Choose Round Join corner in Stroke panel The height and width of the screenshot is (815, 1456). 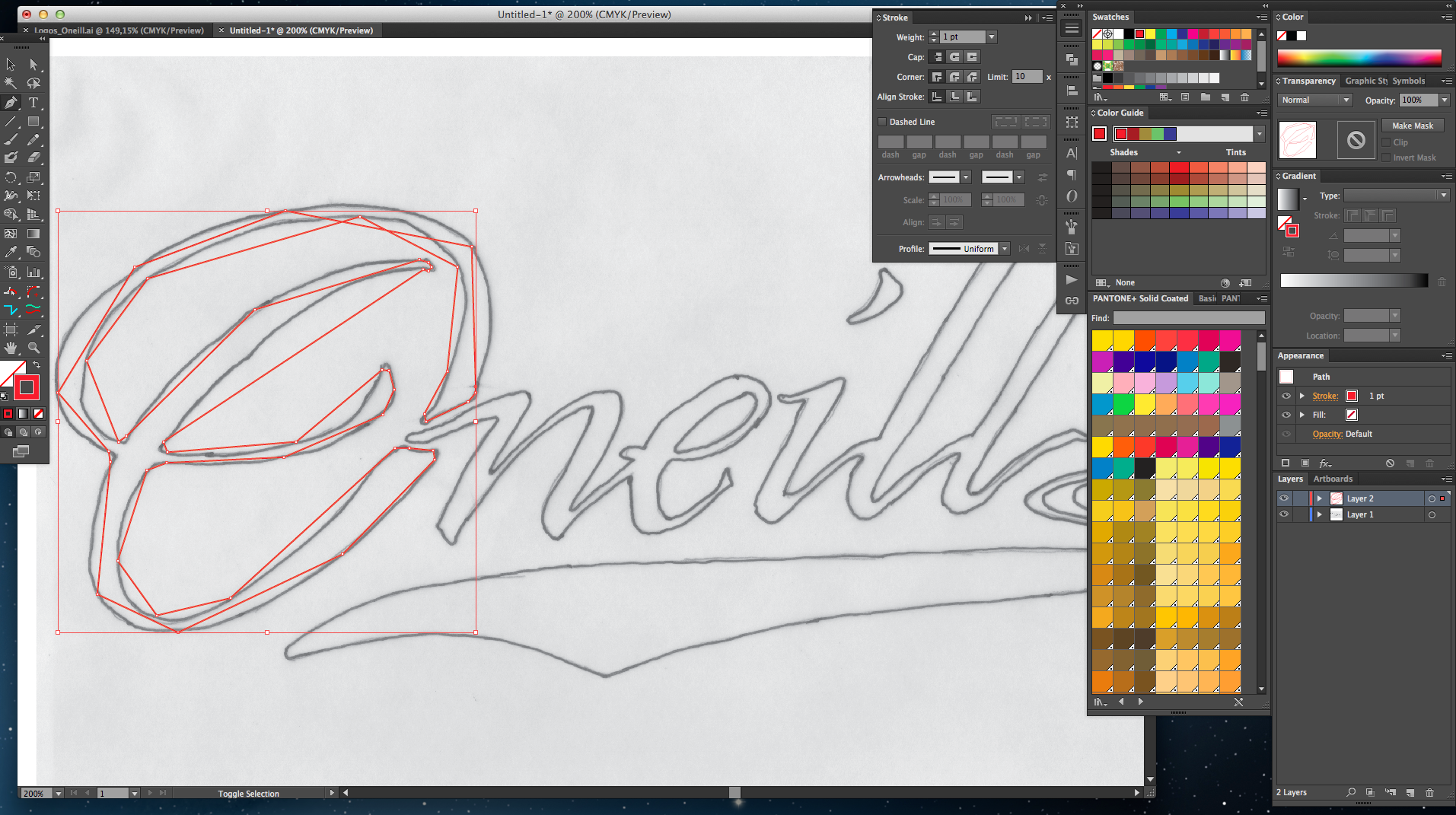coord(954,77)
